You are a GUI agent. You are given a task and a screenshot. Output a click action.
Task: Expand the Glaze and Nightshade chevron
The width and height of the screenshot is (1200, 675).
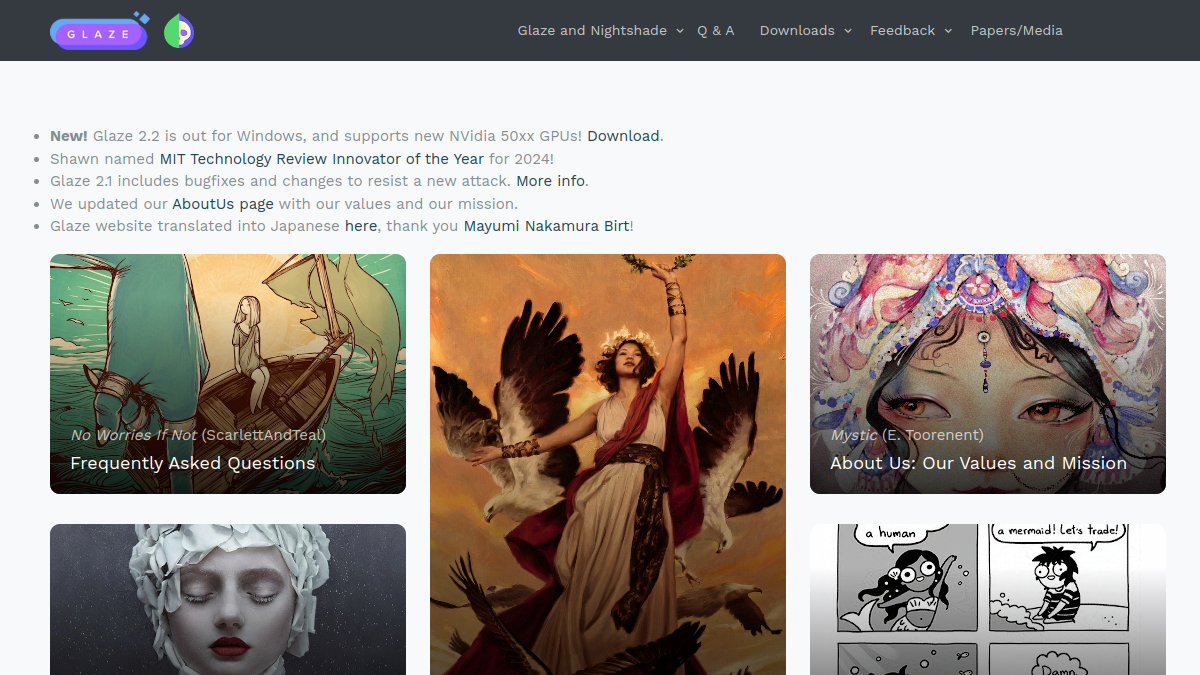(680, 31)
